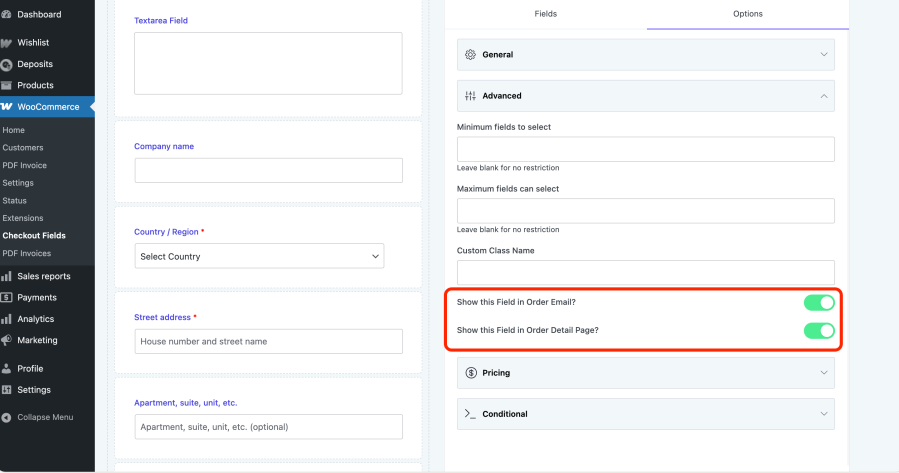The image size is (899, 473).
Task: Click the Deposits sidebar icon
Action: (7, 64)
